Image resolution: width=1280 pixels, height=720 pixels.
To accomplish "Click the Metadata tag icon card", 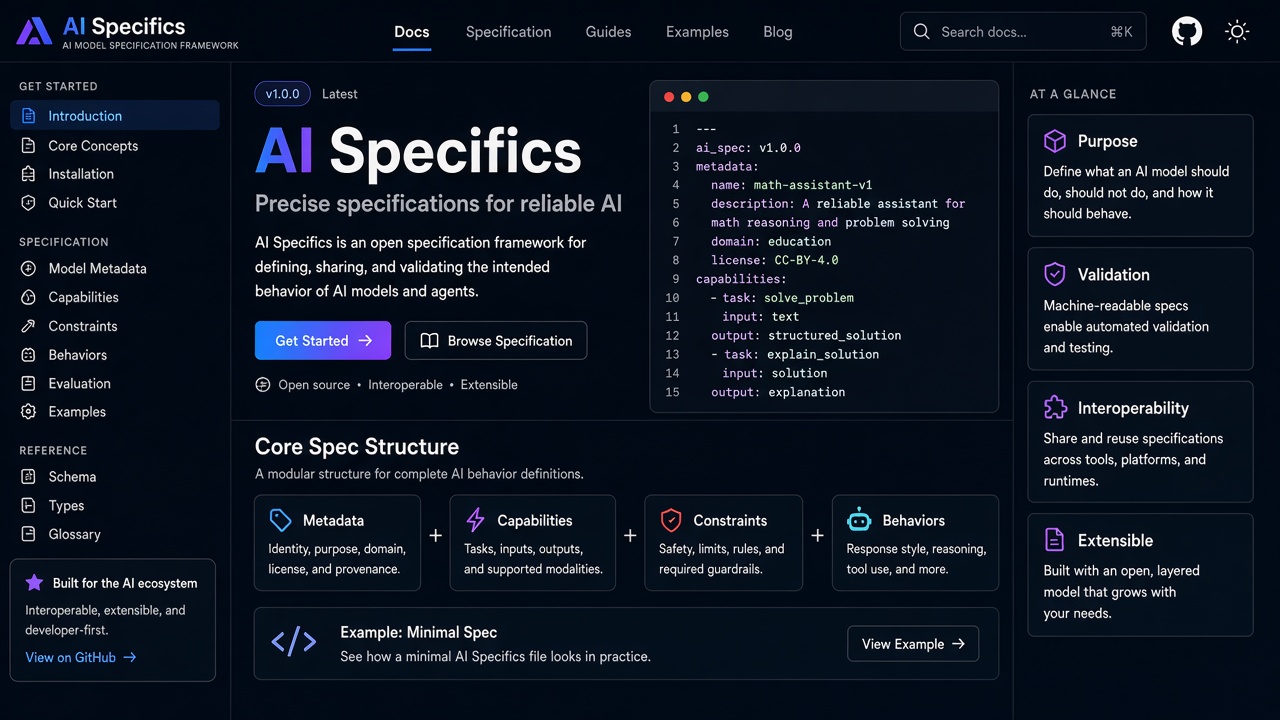I will pyautogui.click(x=280, y=520).
